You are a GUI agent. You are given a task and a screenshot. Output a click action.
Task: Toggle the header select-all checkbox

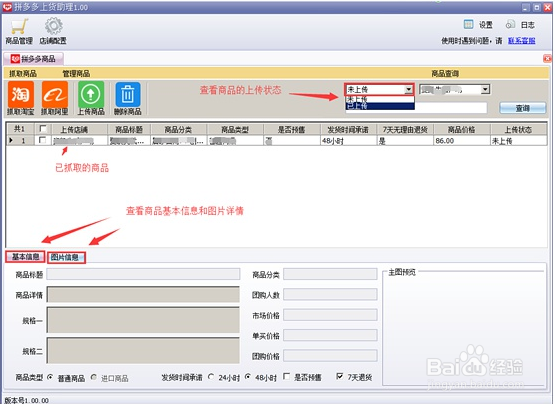[43, 129]
